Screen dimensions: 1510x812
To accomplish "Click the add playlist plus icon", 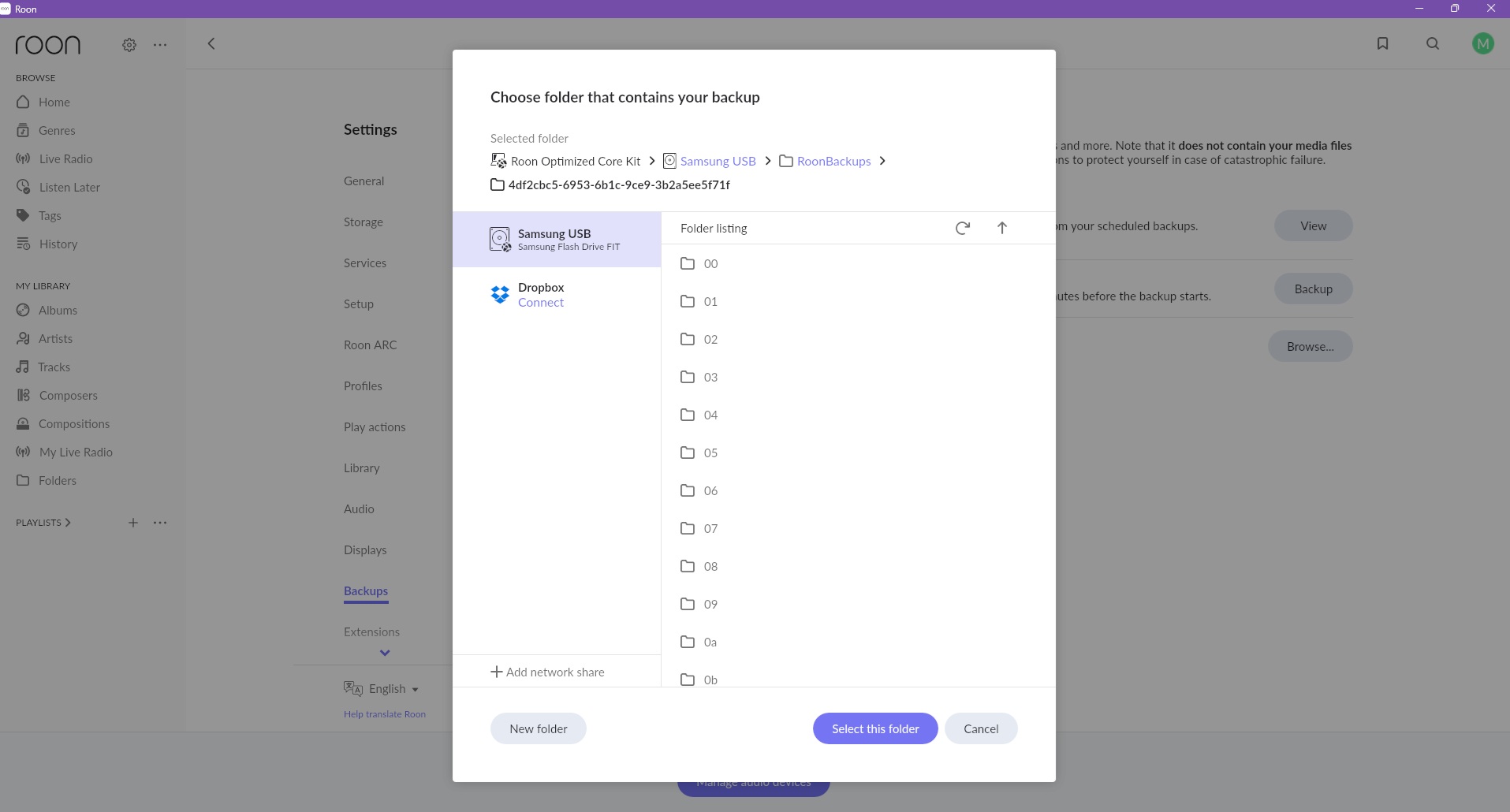I will pos(133,523).
